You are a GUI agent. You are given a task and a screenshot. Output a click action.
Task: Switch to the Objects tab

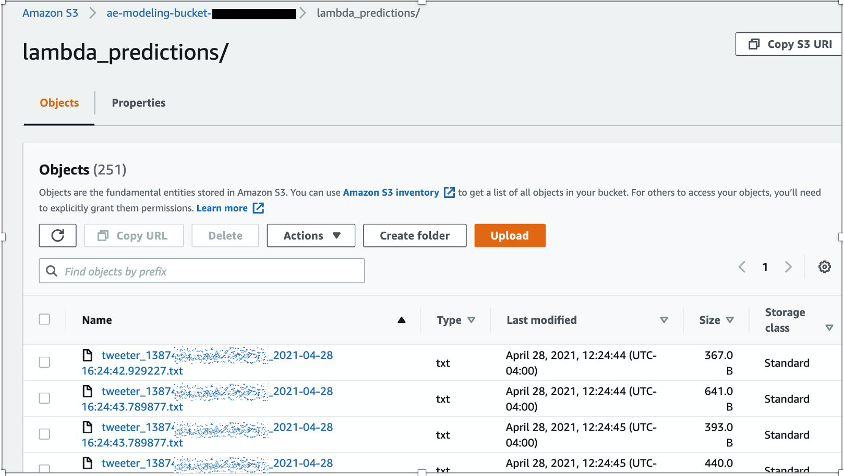[59, 103]
